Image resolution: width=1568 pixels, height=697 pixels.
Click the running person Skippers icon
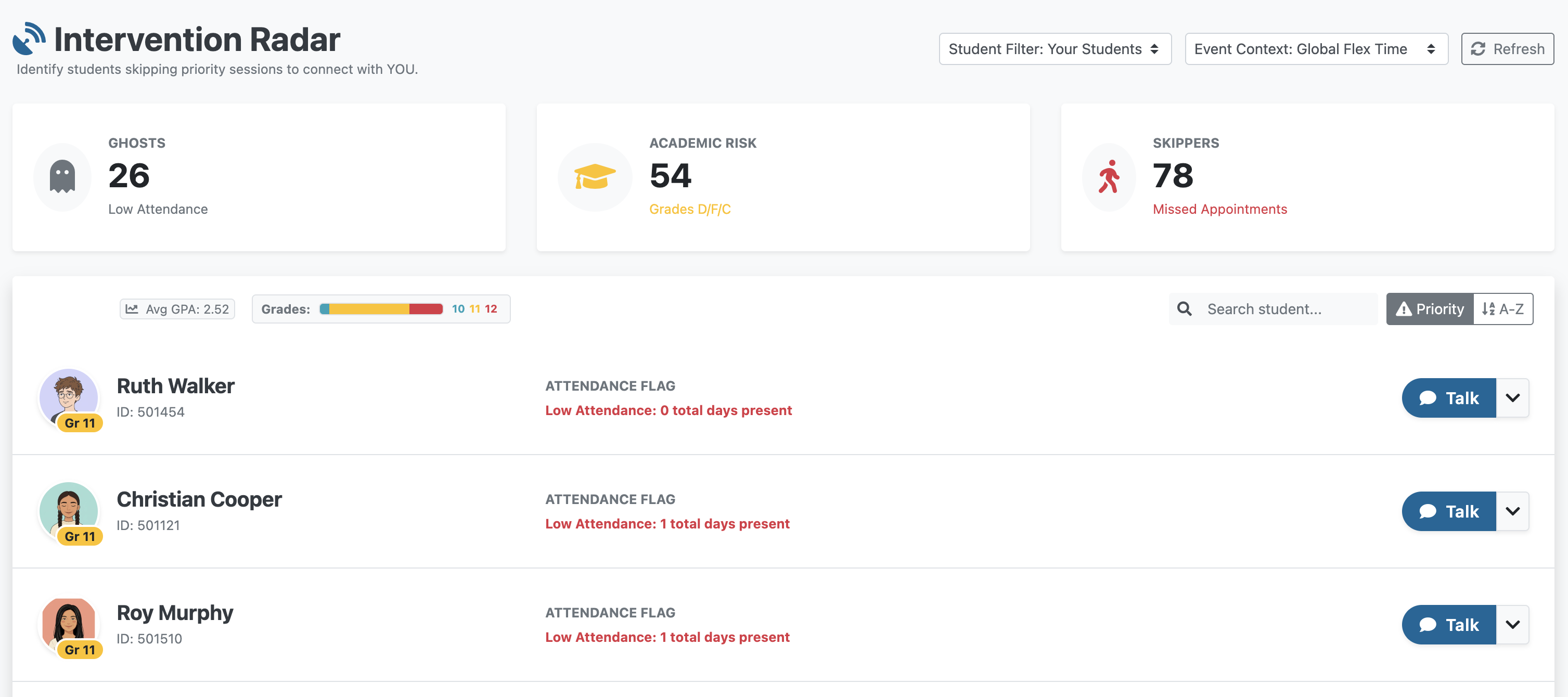coord(1109,176)
